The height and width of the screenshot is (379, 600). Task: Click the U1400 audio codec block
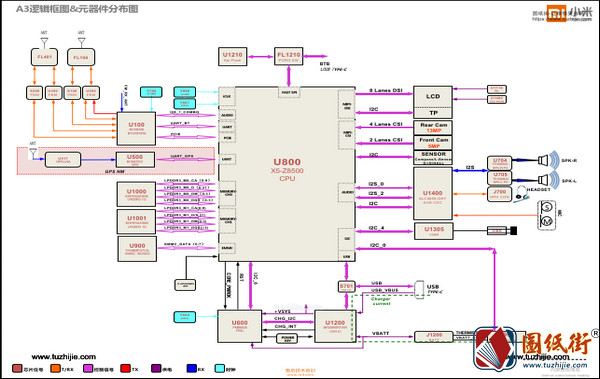[x=433, y=193]
